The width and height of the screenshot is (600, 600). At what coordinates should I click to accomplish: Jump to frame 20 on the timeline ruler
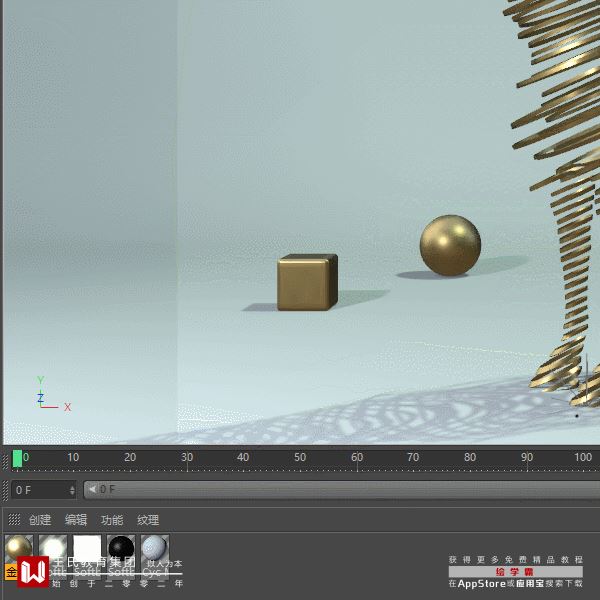click(x=130, y=457)
